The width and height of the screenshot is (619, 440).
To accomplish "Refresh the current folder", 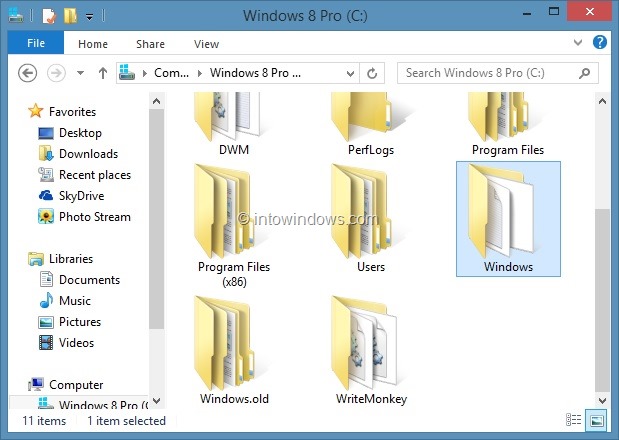I will pyautogui.click(x=372, y=73).
